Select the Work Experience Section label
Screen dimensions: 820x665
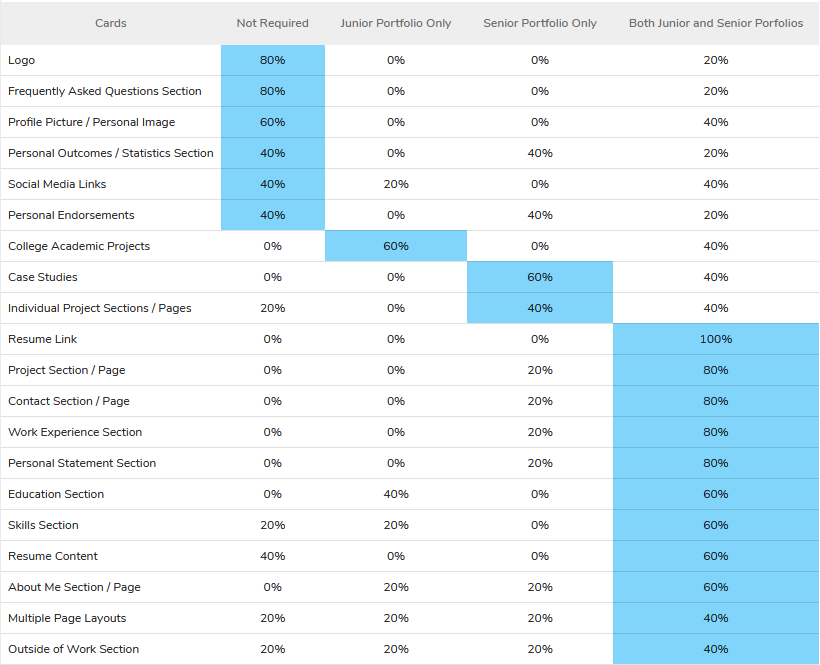click(x=75, y=432)
